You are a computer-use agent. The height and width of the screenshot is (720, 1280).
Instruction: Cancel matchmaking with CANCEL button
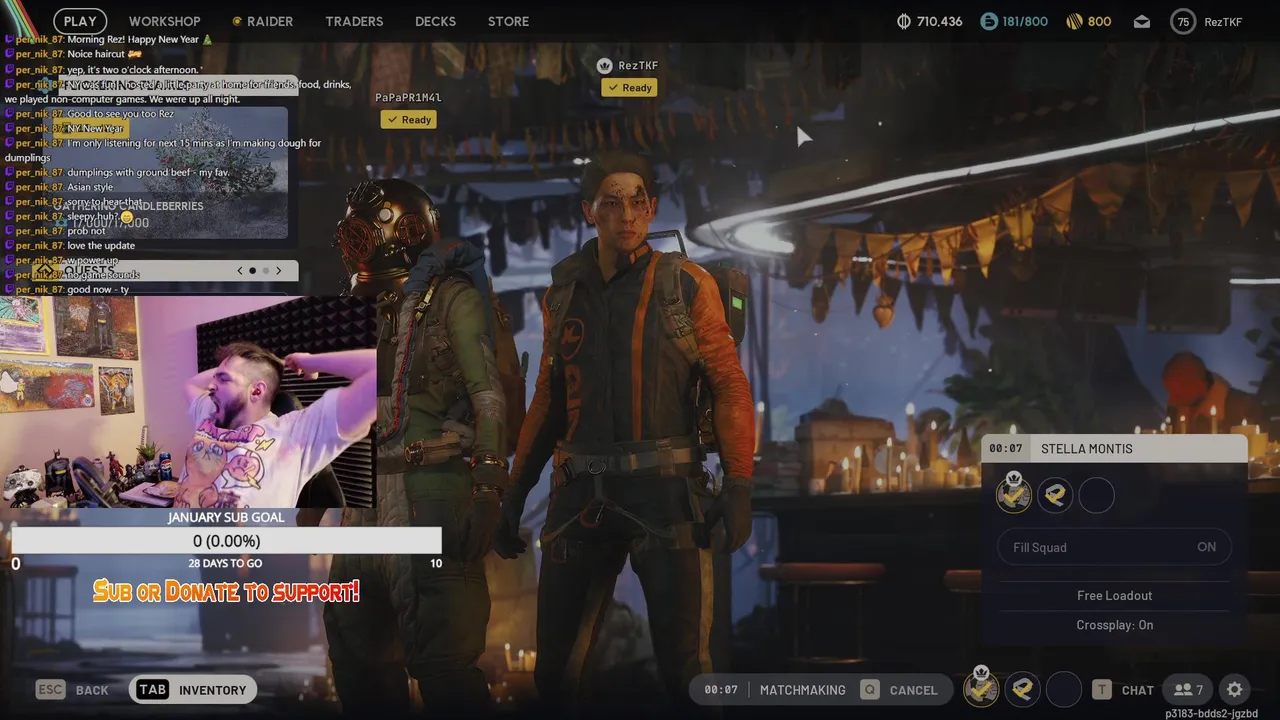pos(914,690)
